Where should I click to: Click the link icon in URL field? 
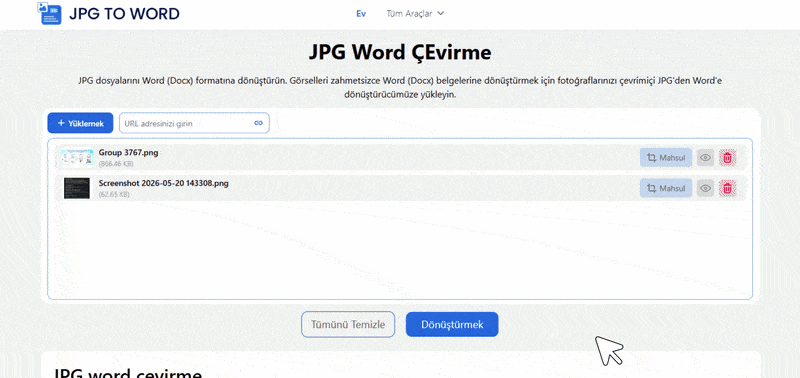(258, 123)
